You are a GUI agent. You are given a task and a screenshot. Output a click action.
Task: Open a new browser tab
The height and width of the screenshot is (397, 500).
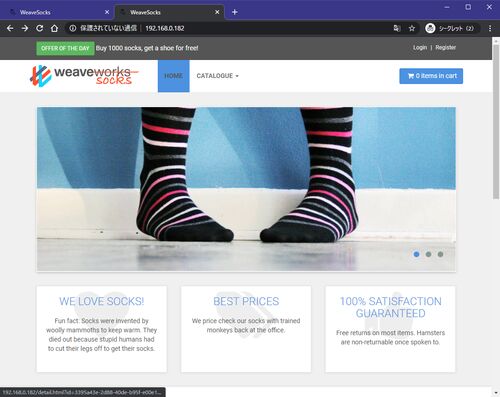click(235, 12)
